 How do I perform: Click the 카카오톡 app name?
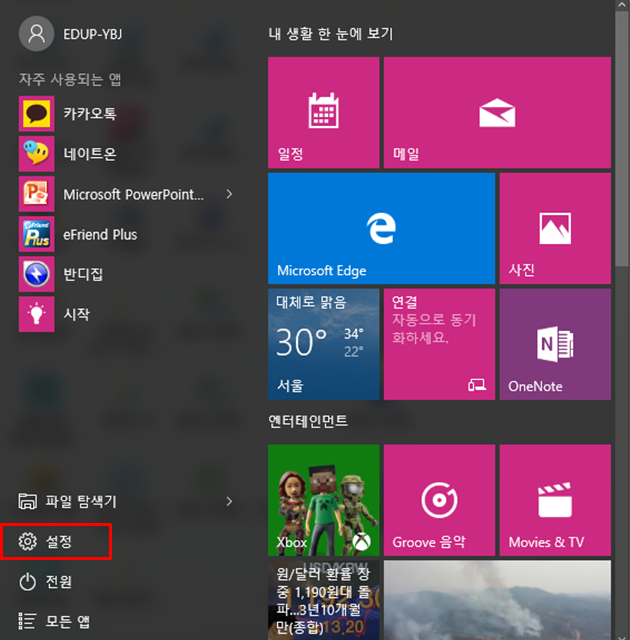(x=90, y=113)
